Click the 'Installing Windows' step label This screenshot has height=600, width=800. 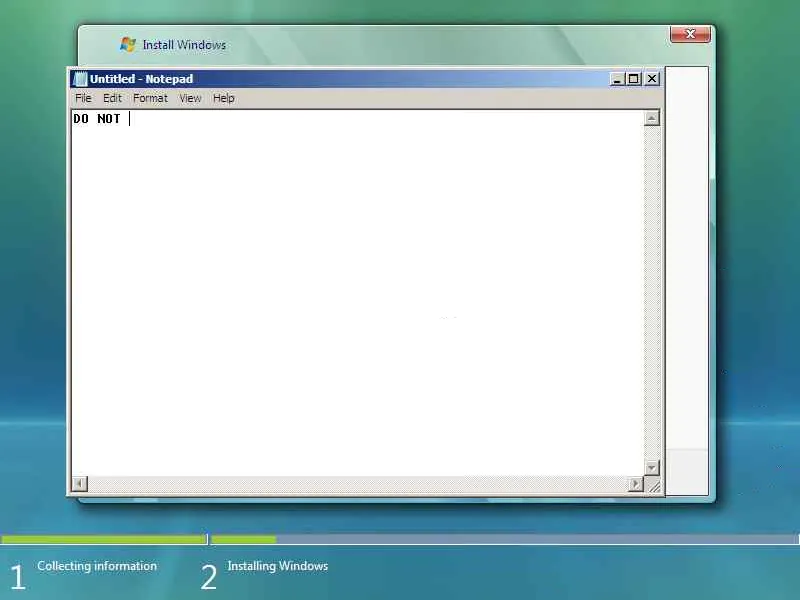tap(278, 566)
